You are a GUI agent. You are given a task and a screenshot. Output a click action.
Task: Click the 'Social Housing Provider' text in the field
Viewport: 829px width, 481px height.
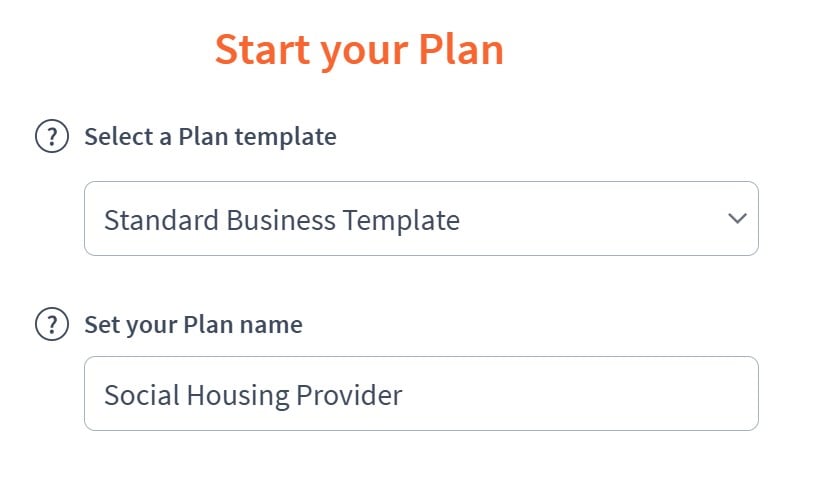point(253,395)
